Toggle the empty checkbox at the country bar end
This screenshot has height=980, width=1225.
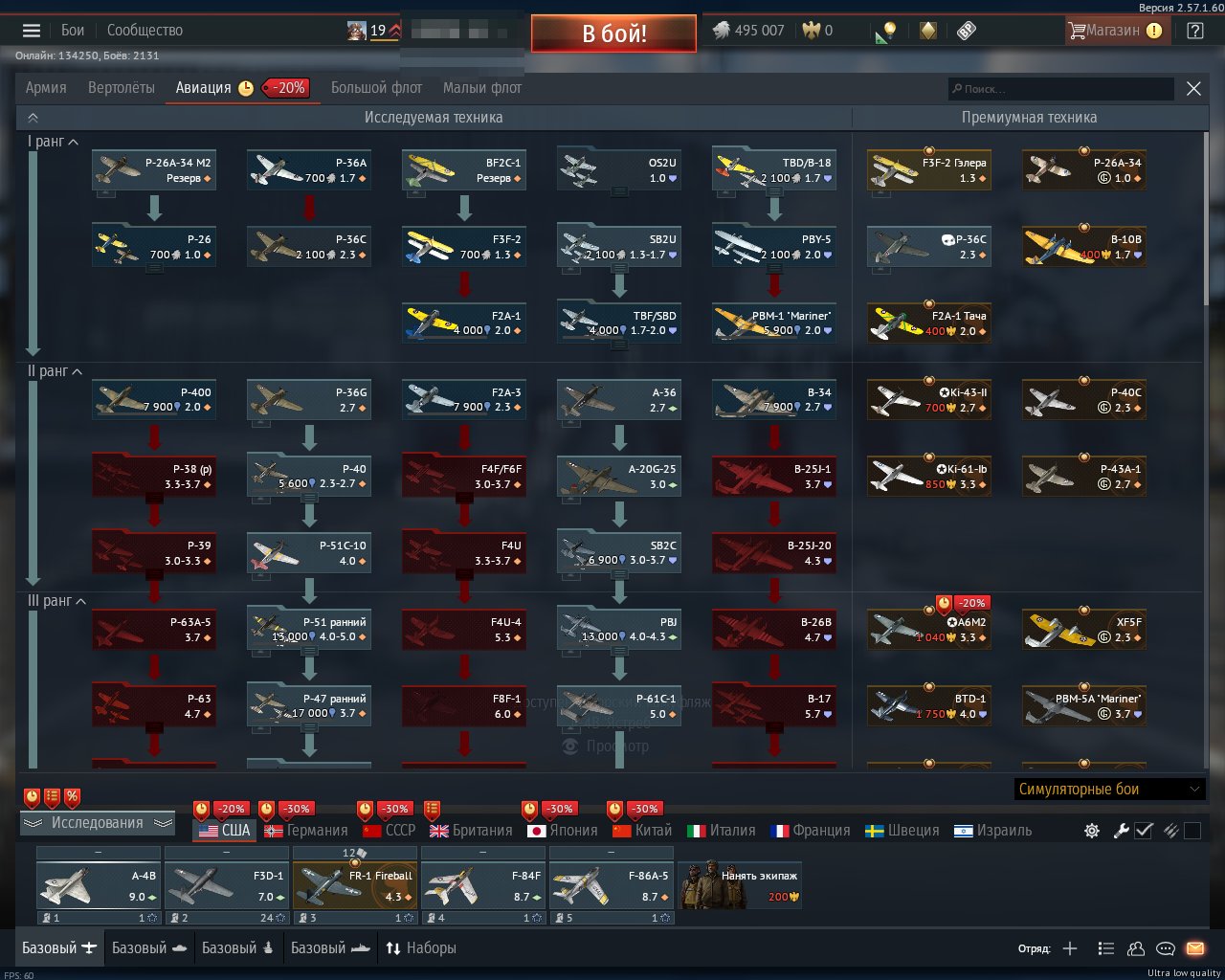click(1192, 831)
